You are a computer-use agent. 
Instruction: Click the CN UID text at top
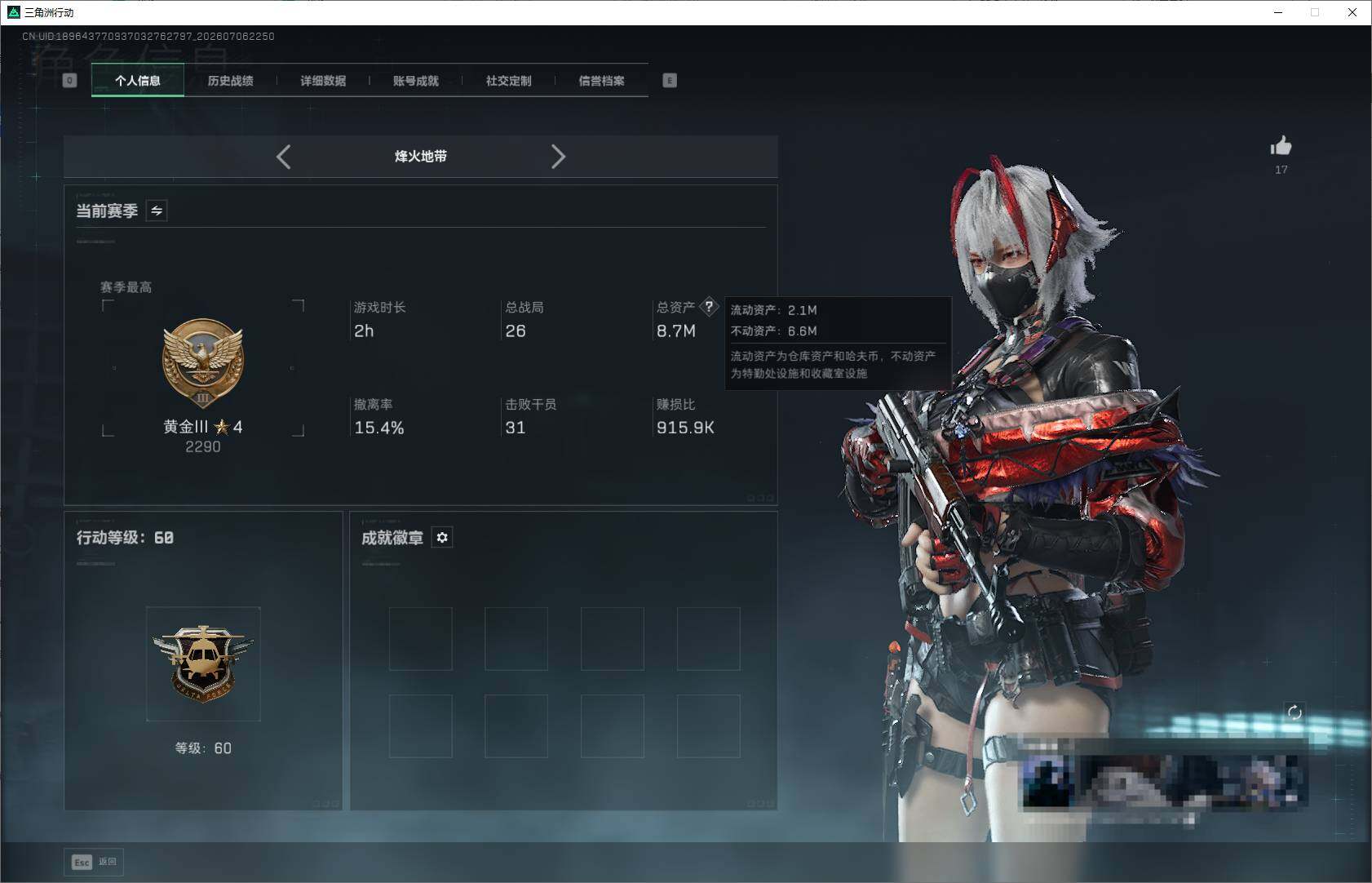[148, 36]
